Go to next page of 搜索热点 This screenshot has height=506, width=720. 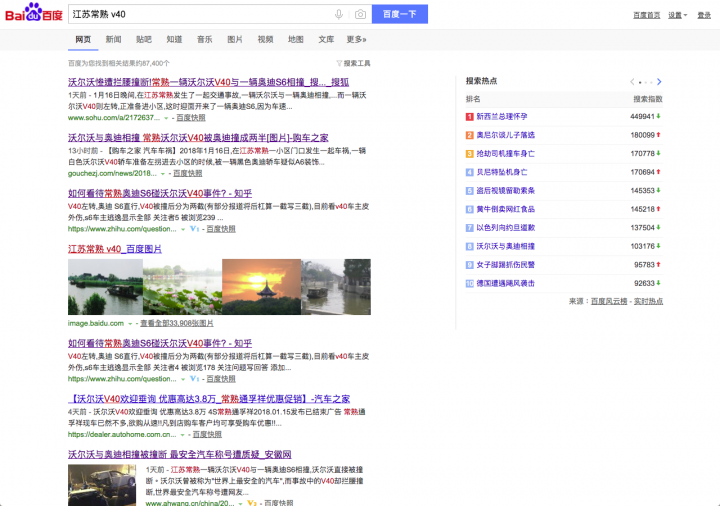659,82
